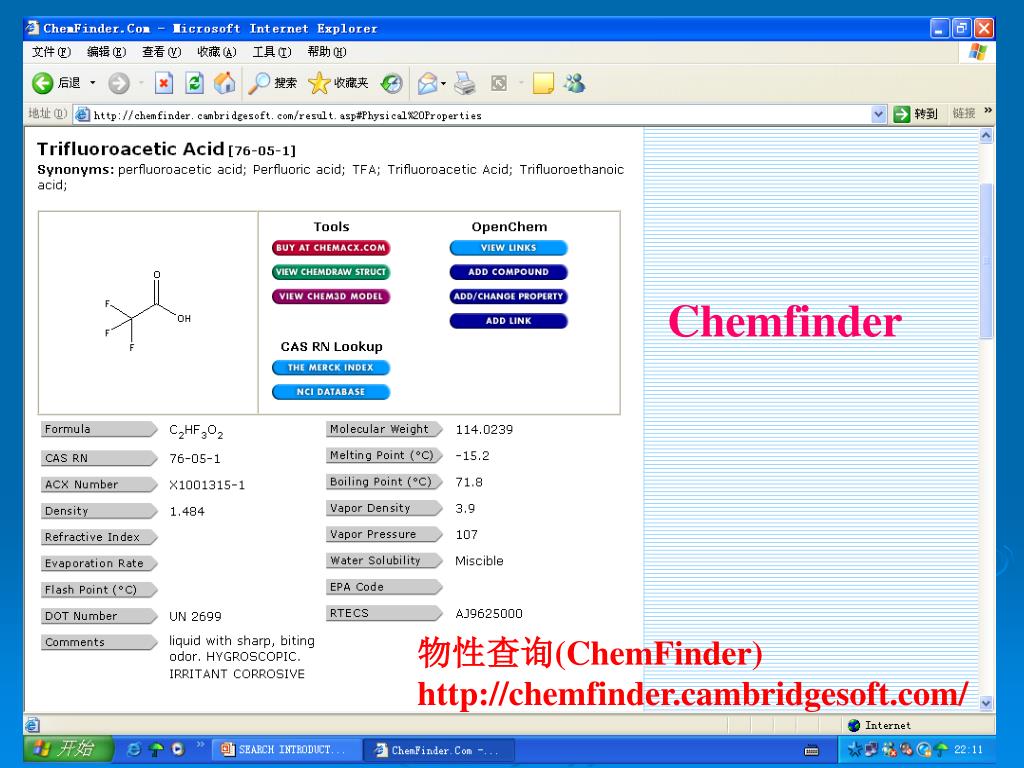The height and width of the screenshot is (768, 1024).
Task: Click the Water Solubility label
Action: [384, 560]
